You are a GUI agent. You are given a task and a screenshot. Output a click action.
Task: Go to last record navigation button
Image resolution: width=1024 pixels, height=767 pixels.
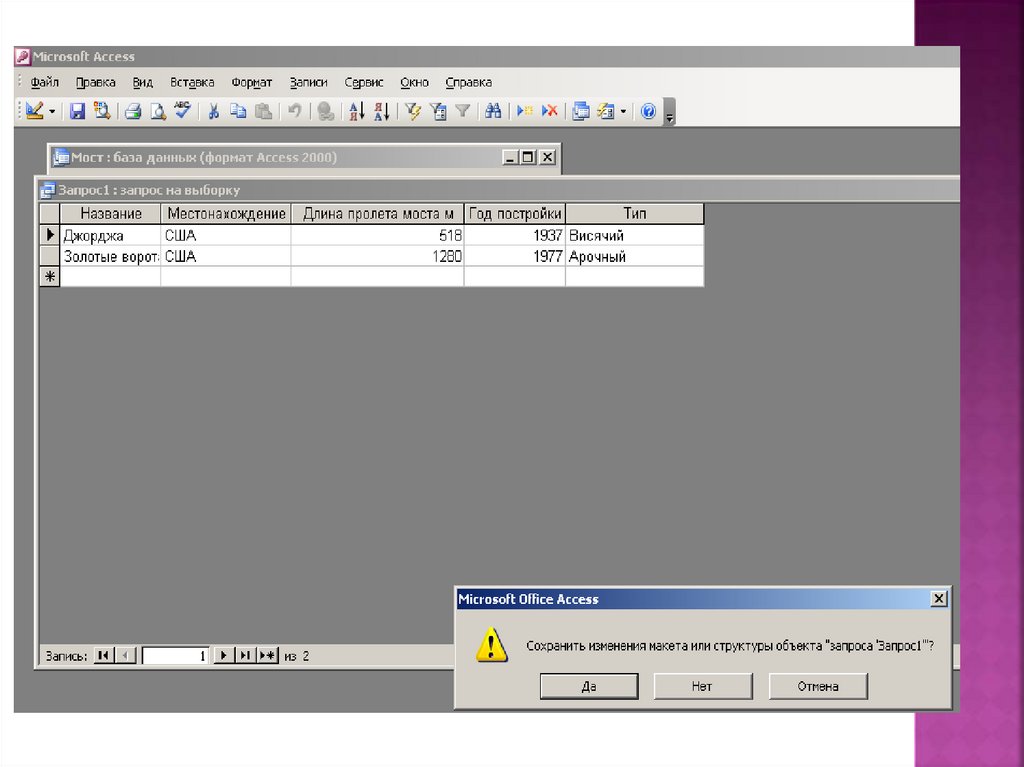pyautogui.click(x=245, y=655)
